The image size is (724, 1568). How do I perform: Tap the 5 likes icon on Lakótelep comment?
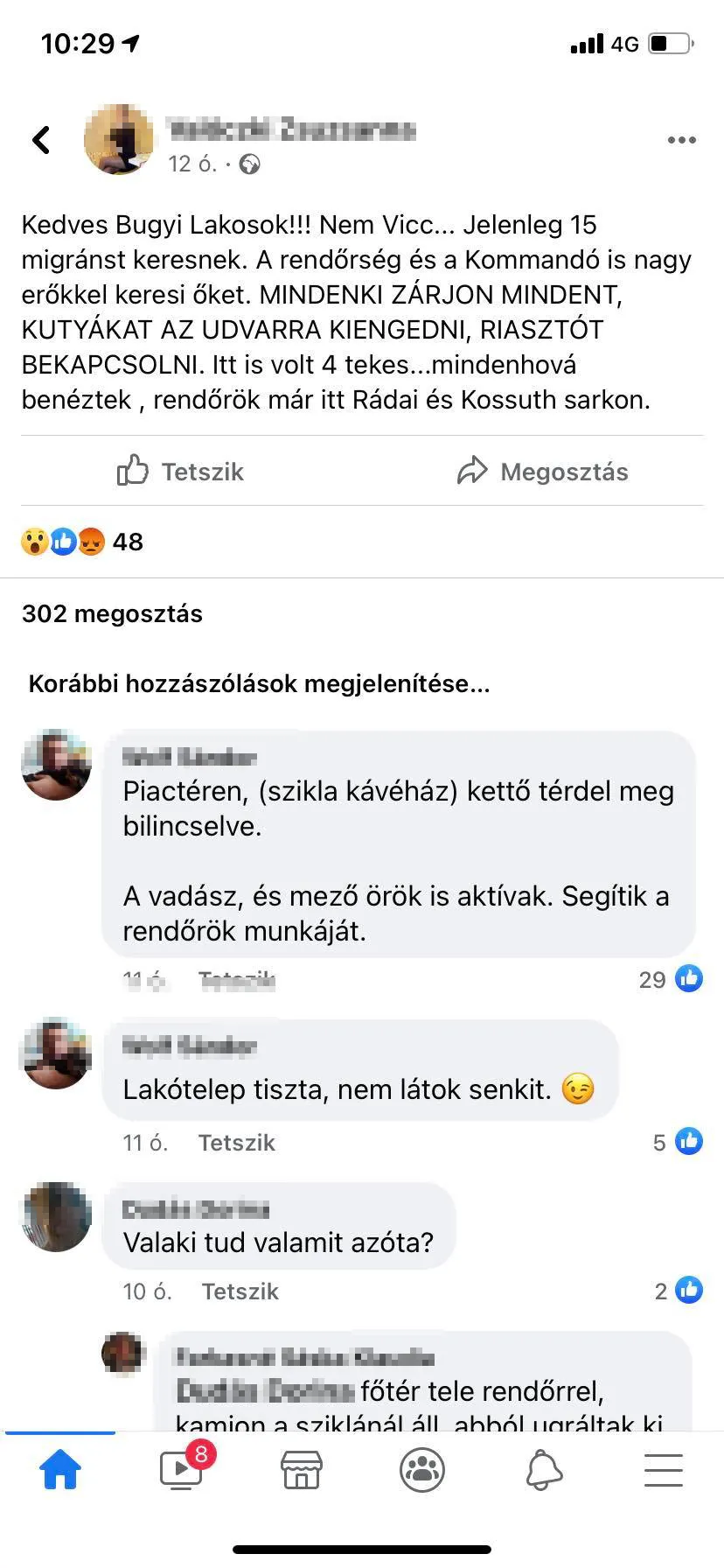click(689, 1141)
